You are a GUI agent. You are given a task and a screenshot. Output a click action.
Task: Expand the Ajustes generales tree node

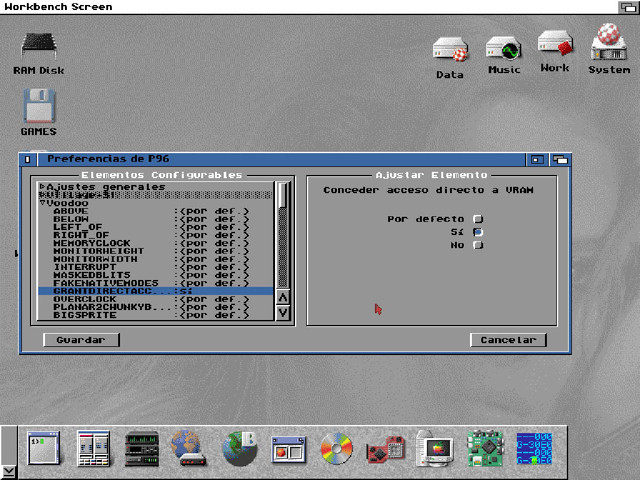[x=42, y=187]
